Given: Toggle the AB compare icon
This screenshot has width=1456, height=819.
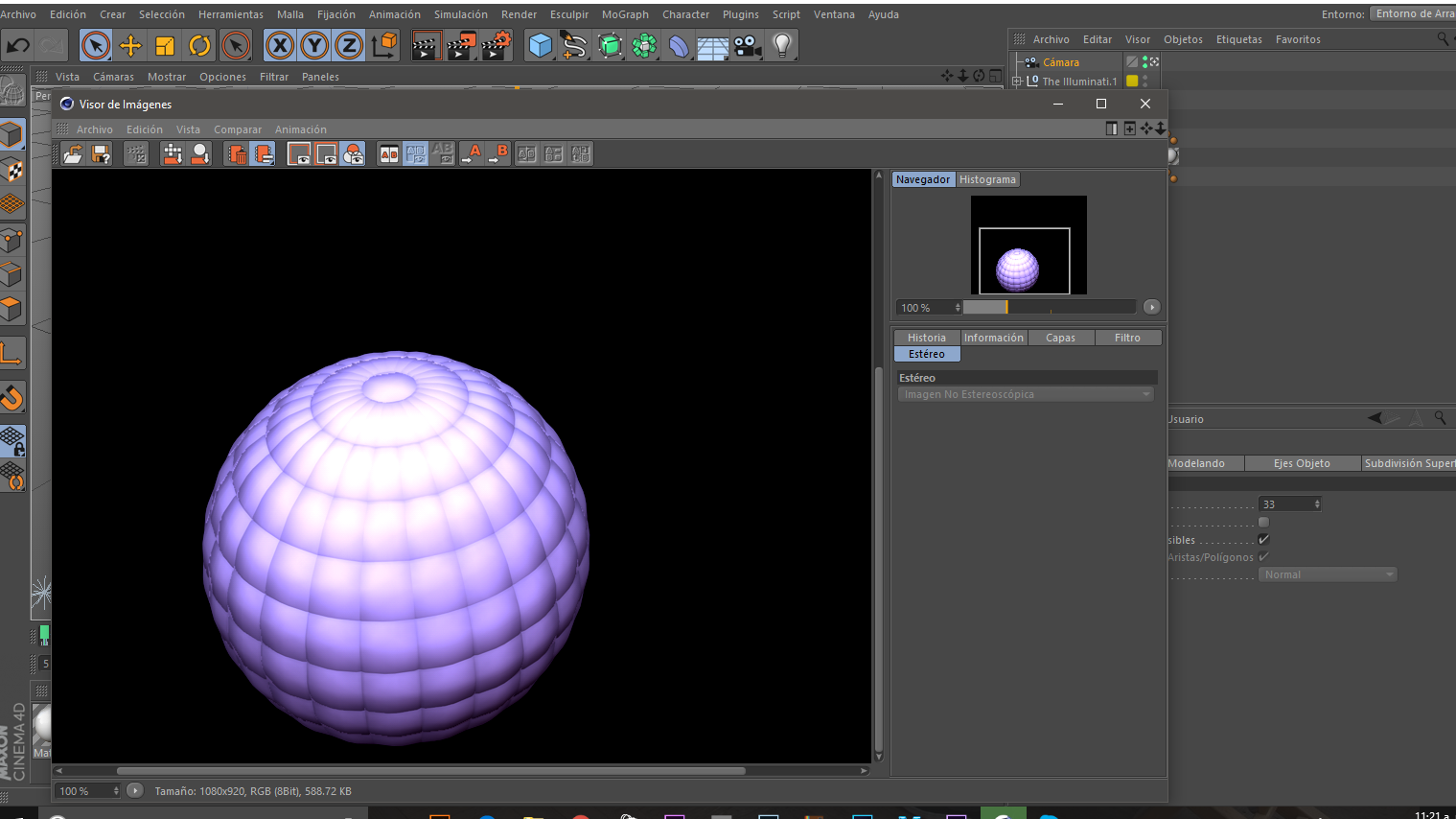Looking at the screenshot, I should click(388, 153).
